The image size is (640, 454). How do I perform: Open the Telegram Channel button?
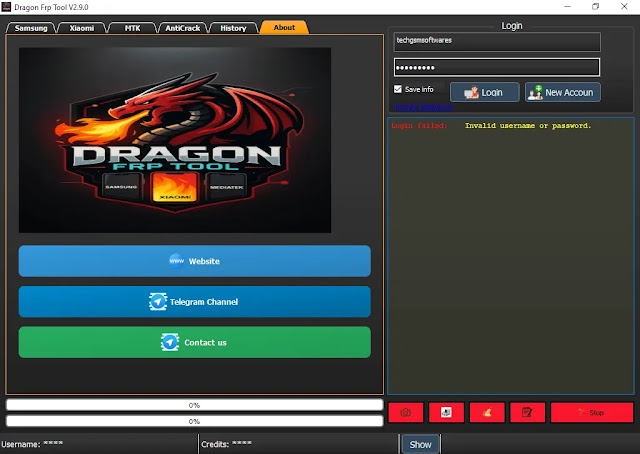[x=195, y=302]
